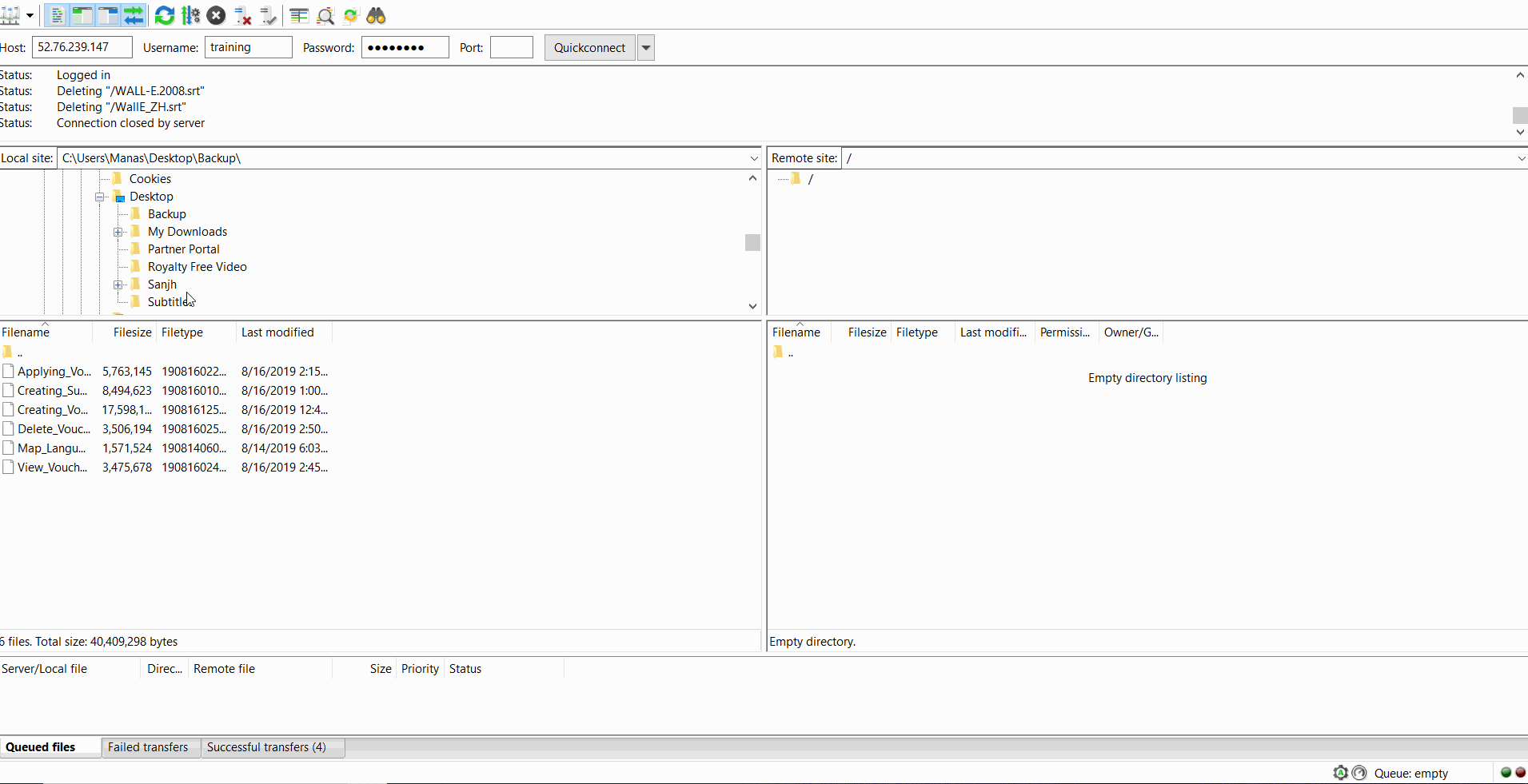Toggle synchronized browsing icon

tap(351, 15)
